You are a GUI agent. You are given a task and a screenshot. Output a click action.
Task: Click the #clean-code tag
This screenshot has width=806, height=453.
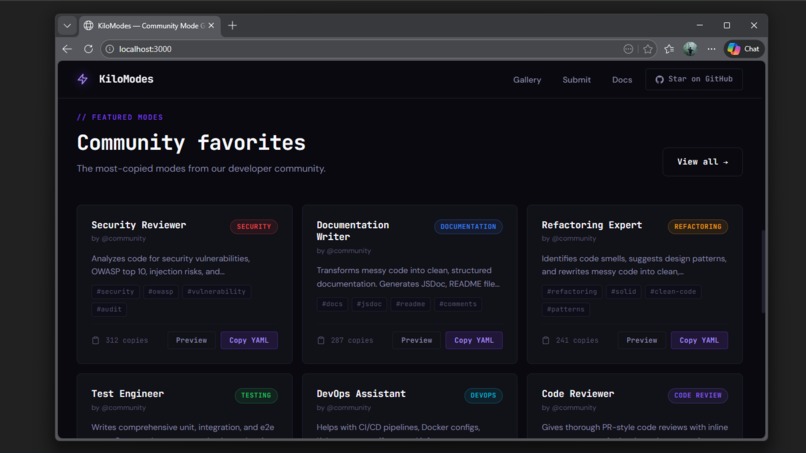(x=673, y=292)
